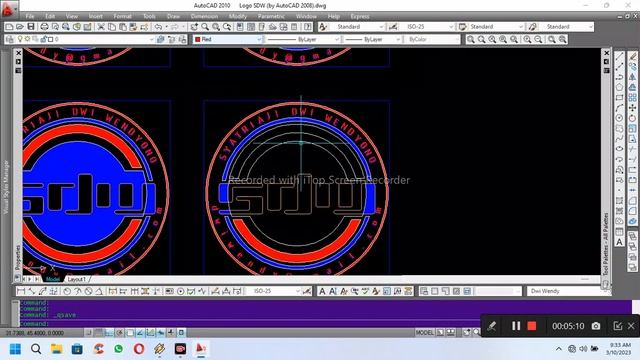Click the red color swatch beside Red
Image resolution: width=640 pixels, height=360 pixels.
click(198, 39)
